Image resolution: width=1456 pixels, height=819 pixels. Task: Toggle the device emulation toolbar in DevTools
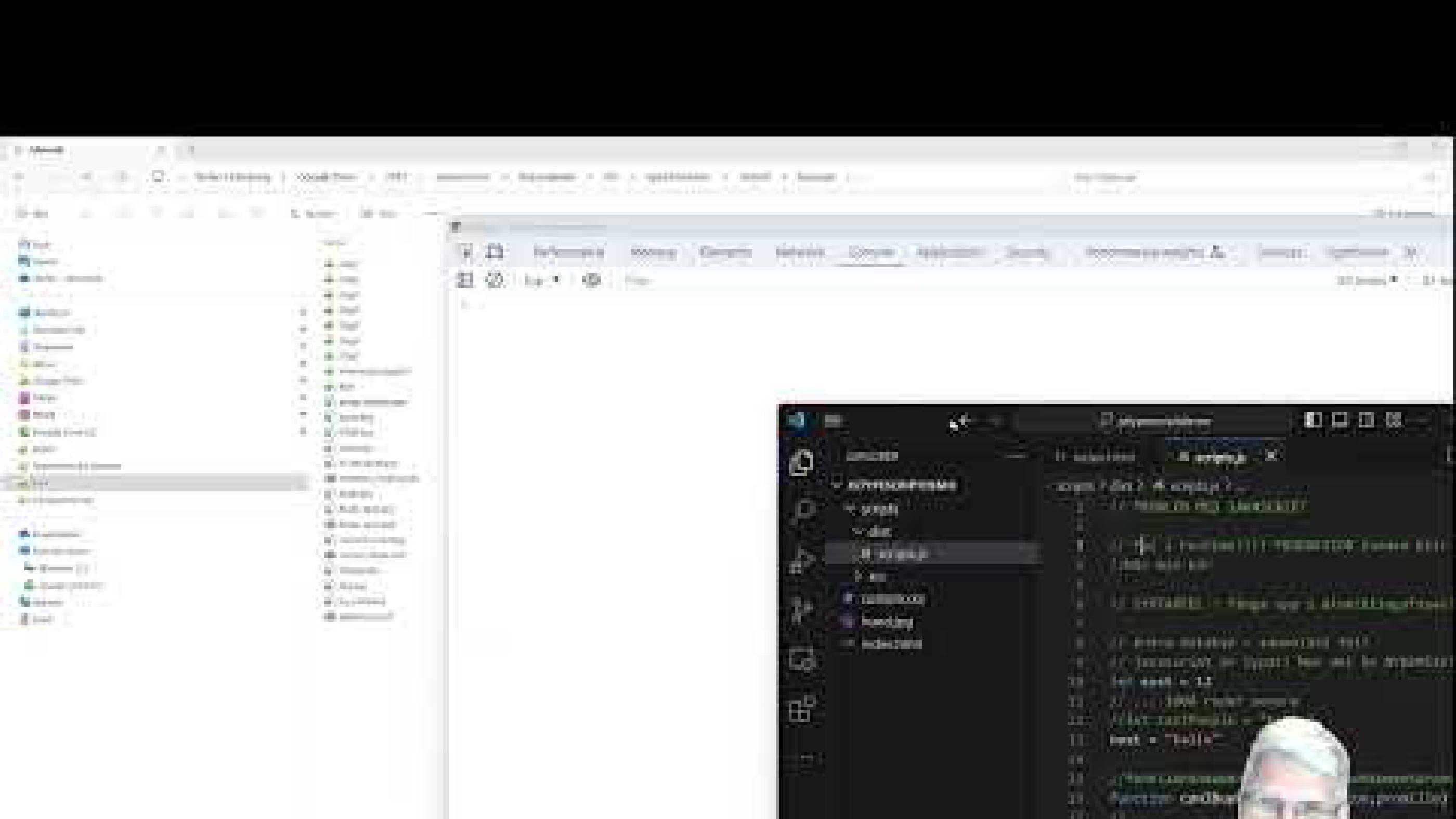[x=495, y=253]
